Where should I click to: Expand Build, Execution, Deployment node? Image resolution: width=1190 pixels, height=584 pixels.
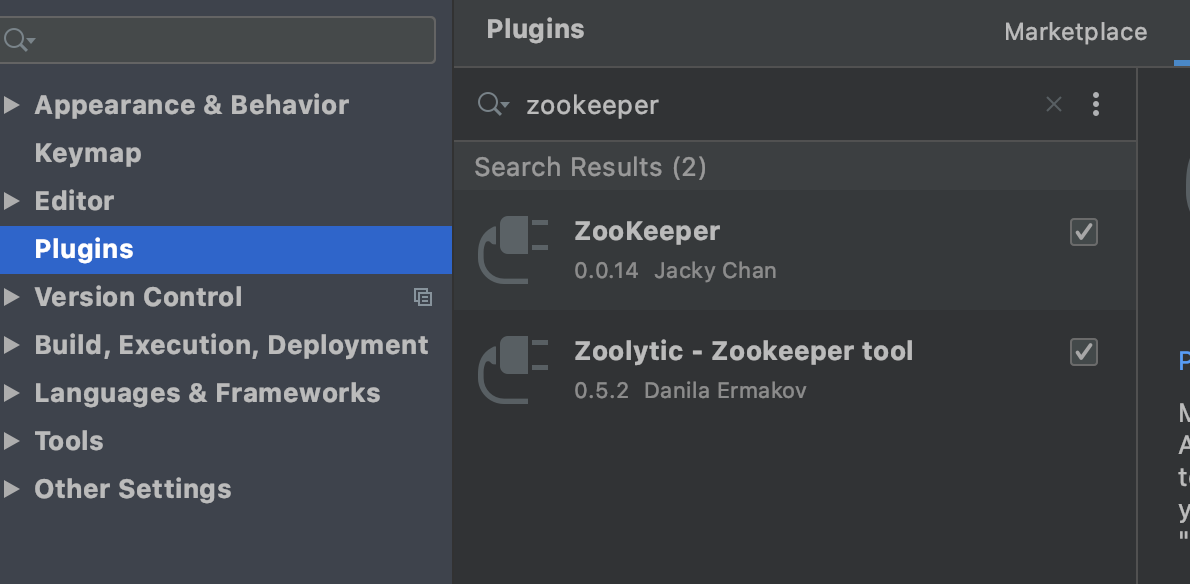pyautogui.click(x=12, y=345)
